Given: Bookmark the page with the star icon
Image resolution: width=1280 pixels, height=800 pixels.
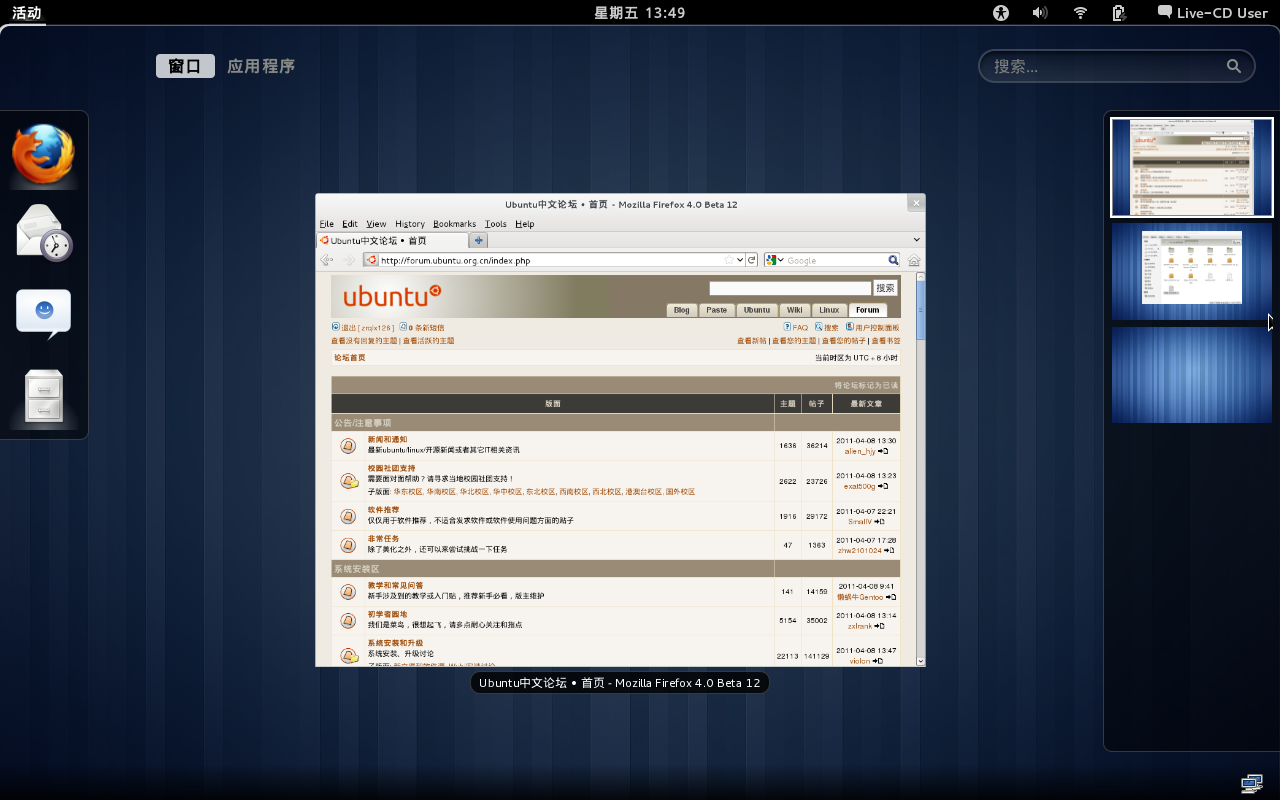Looking at the screenshot, I should coord(729,260).
